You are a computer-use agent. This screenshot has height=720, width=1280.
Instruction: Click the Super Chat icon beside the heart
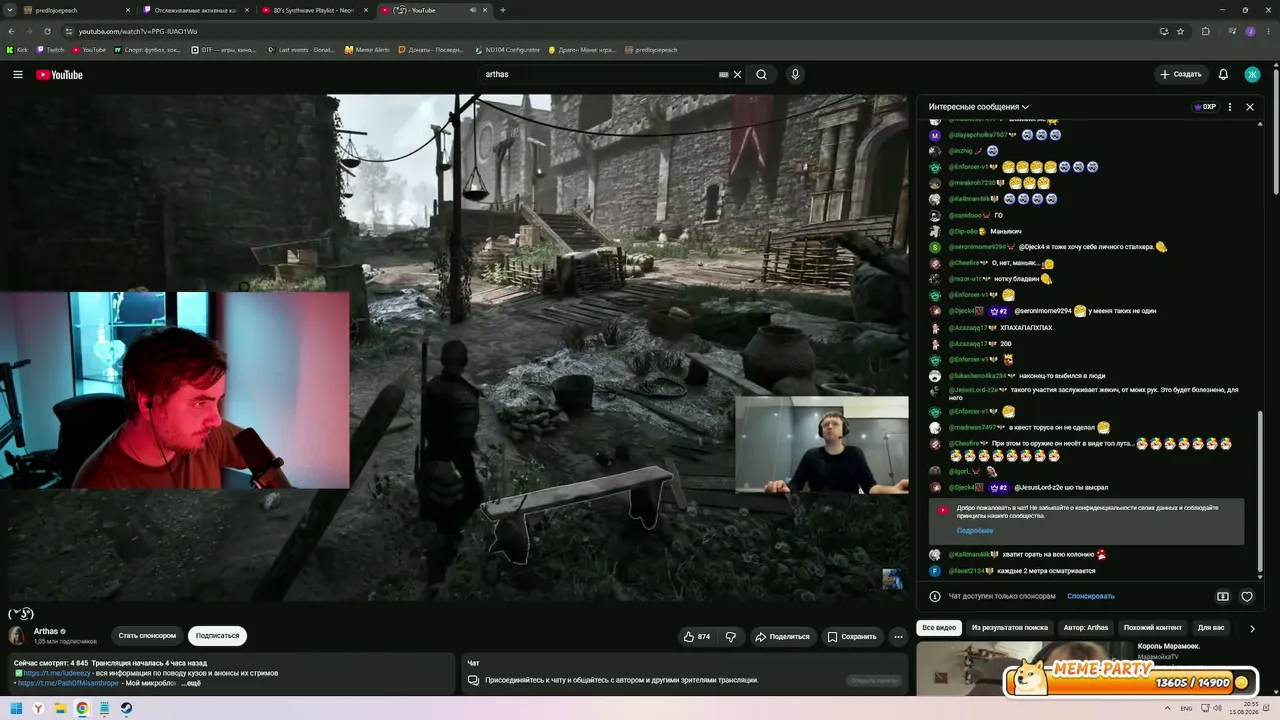click(x=1222, y=597)
